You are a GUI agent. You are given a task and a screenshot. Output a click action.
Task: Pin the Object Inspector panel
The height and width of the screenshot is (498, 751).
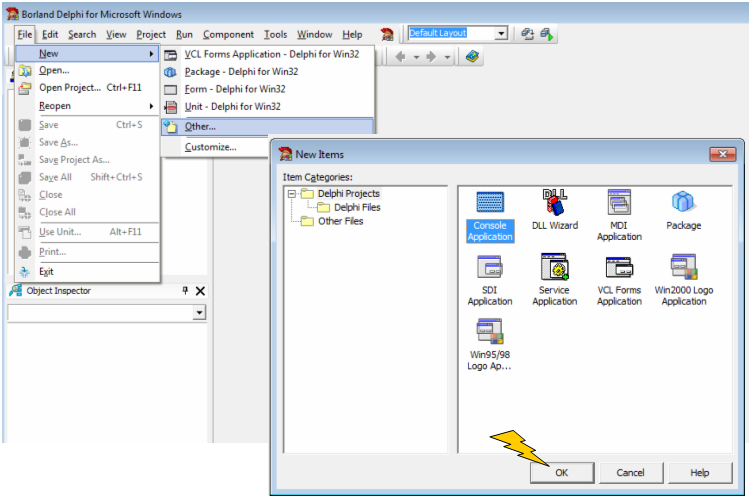[185, 290]
